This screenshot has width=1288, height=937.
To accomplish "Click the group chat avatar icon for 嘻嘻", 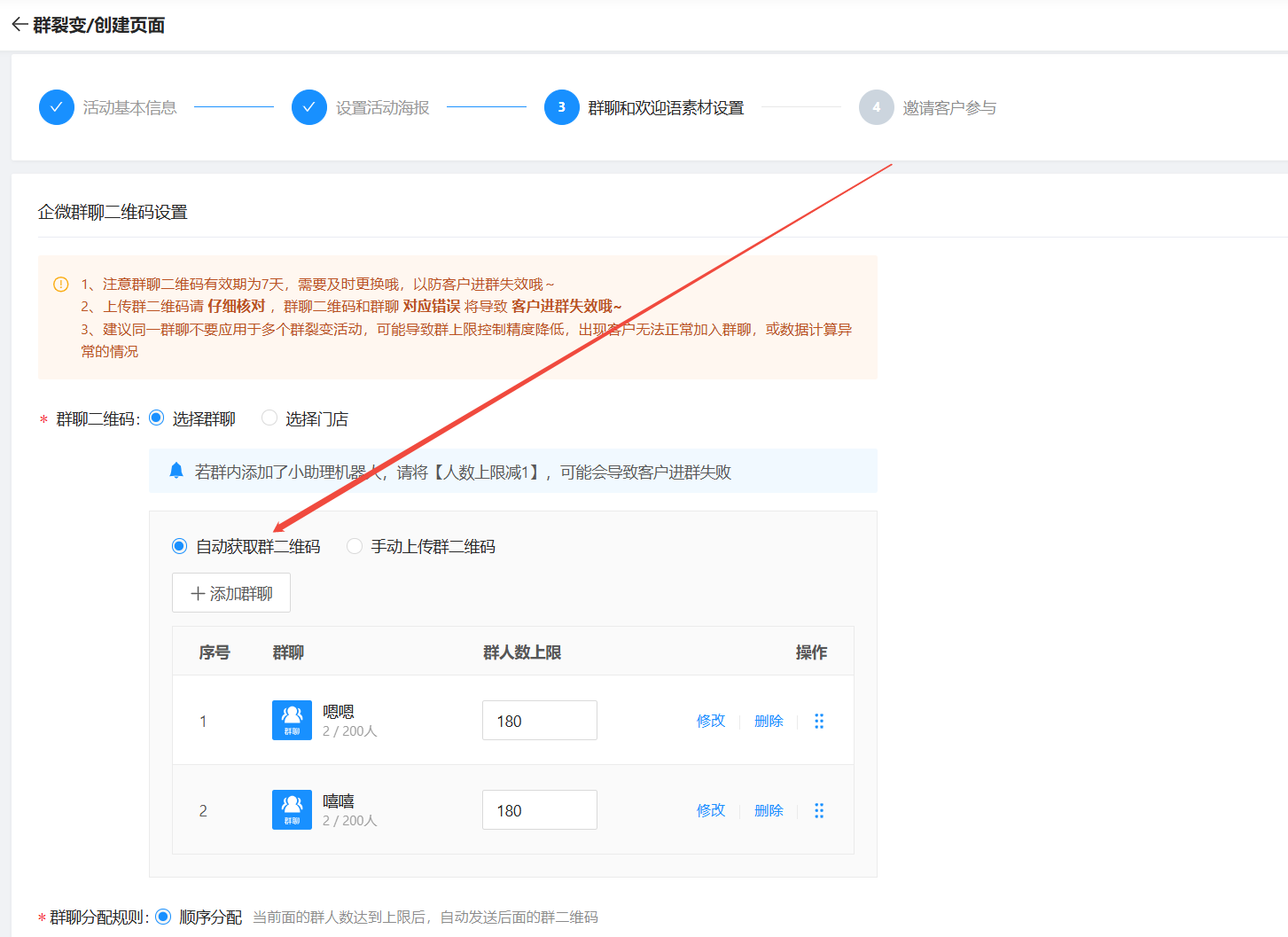I will point(292,809).
